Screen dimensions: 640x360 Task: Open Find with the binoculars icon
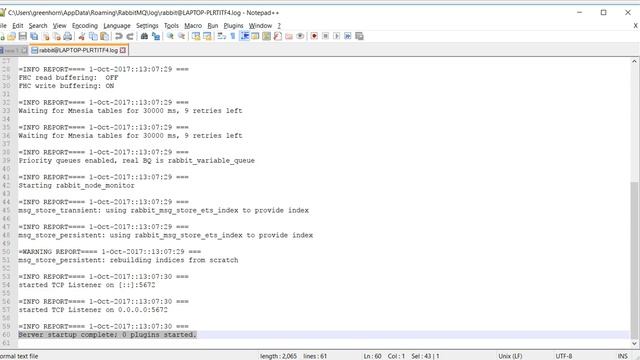click(144, 36)
